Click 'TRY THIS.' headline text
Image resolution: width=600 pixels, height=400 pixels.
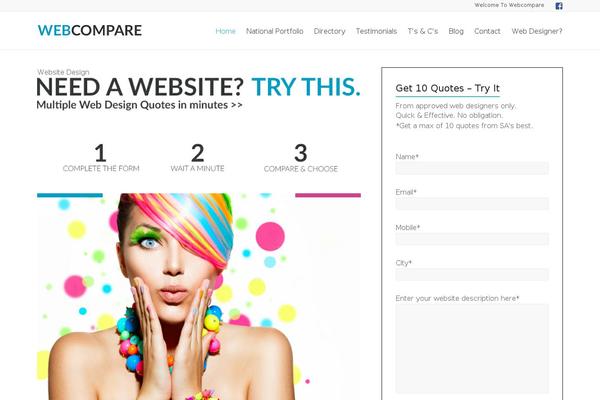(306, 87)
